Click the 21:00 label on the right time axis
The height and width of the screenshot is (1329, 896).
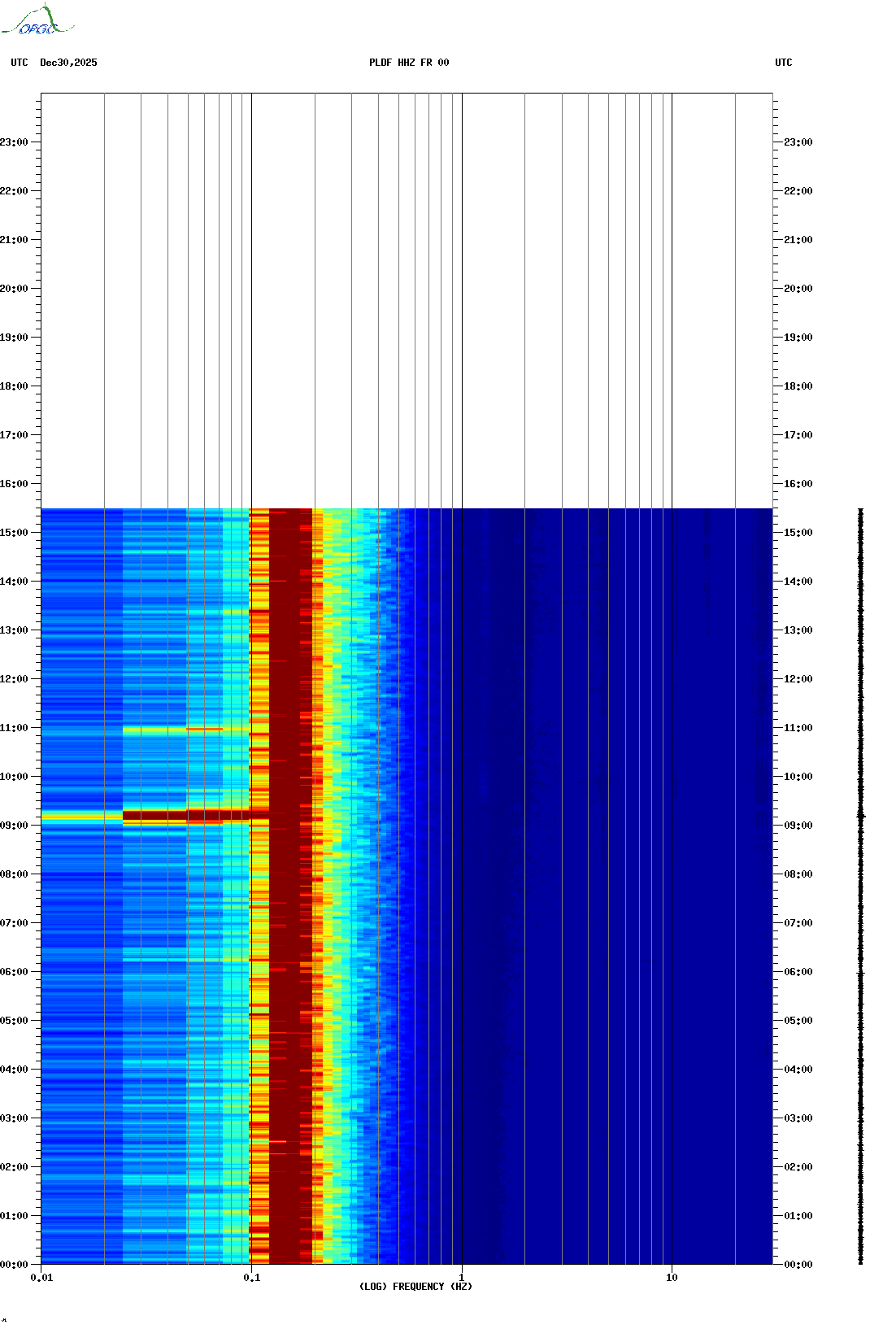[798, 240]
